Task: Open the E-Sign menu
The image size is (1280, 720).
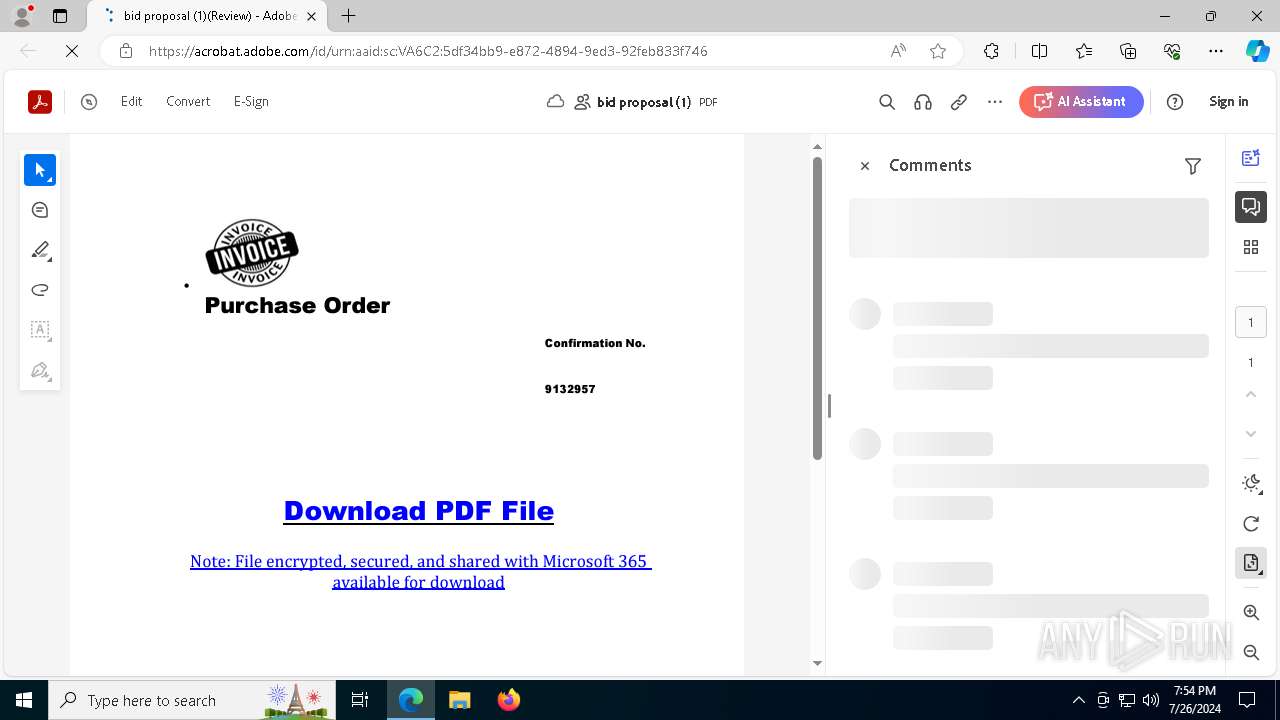Action: point(251,102)
